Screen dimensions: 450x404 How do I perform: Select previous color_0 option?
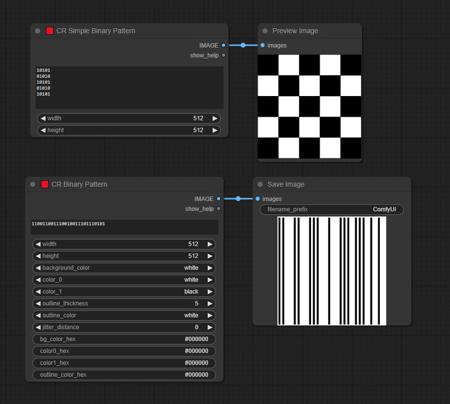(38, 280)
